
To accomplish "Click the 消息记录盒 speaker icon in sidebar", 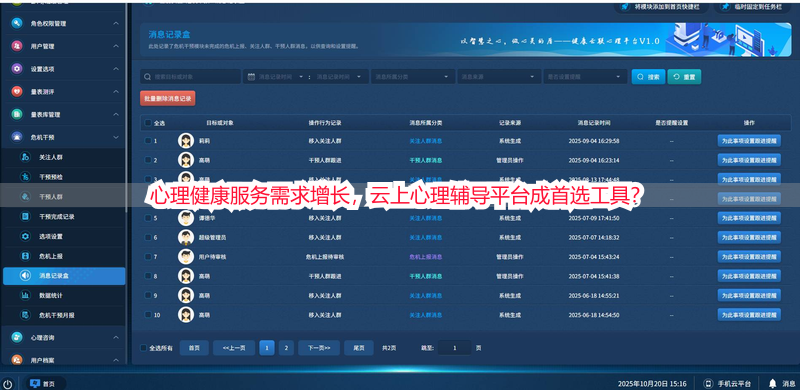I will [x=25, y=276].
